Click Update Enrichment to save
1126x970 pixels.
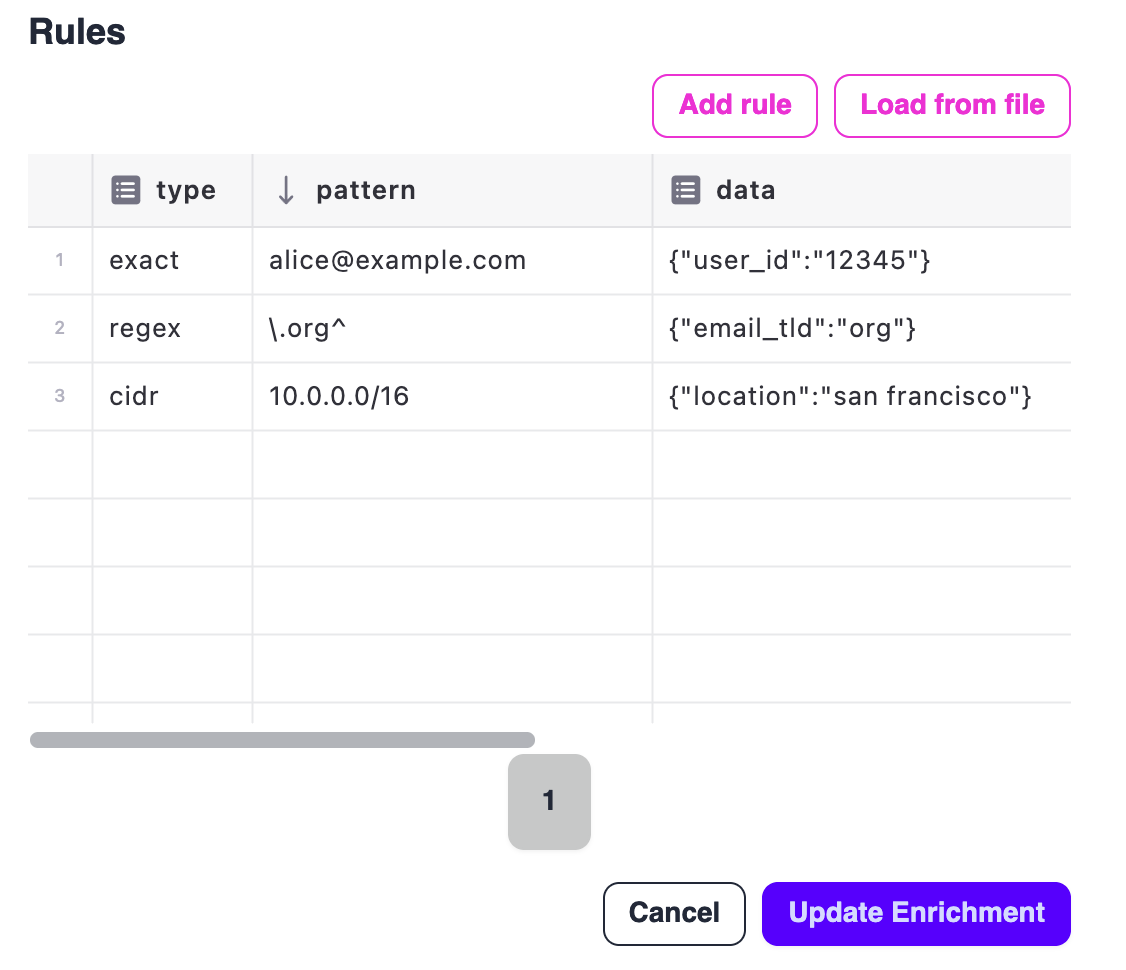[x=916, y=913]
